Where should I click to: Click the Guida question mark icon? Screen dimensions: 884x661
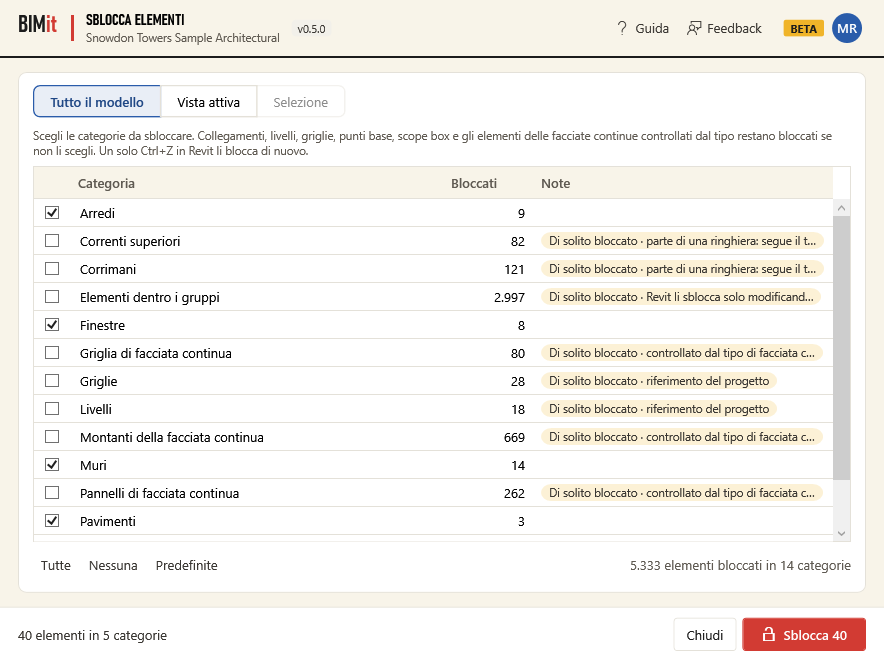622,28
